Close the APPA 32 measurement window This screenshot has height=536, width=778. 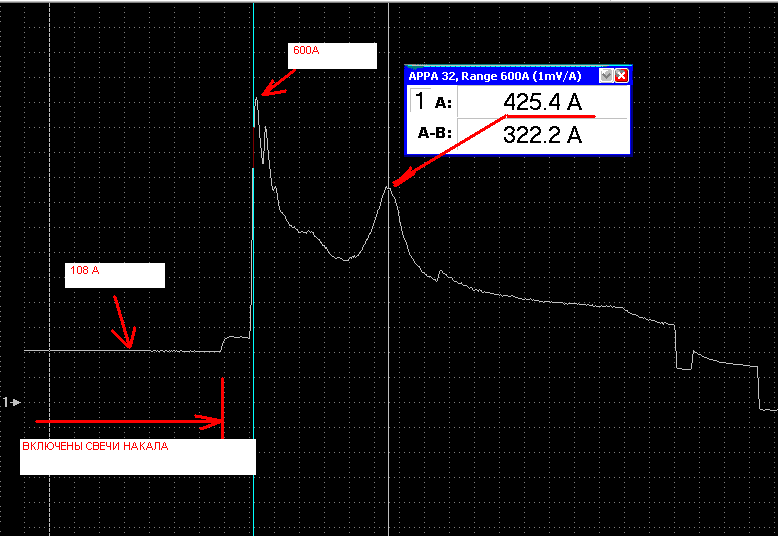pyautogui.click(x=621, y=76)
